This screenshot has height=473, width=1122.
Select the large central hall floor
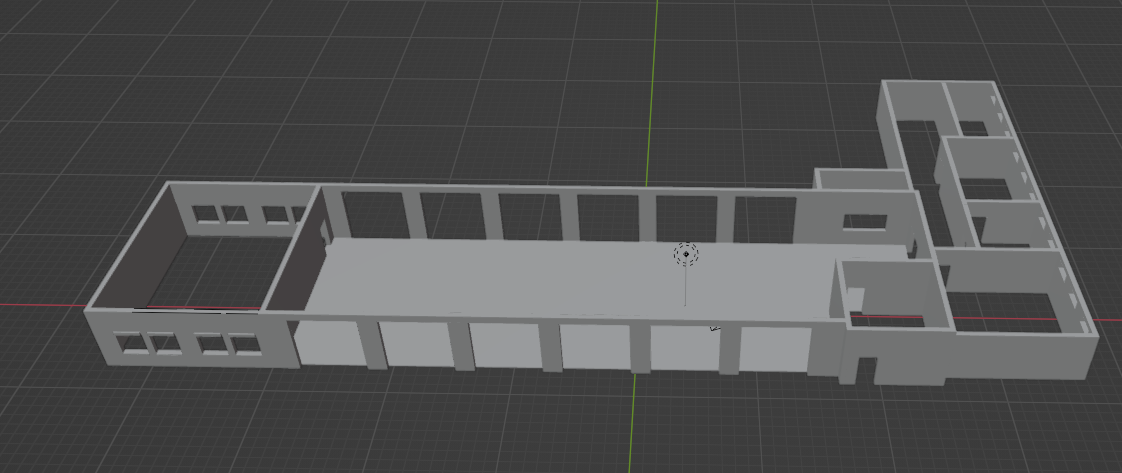click(x=560, y=280)
